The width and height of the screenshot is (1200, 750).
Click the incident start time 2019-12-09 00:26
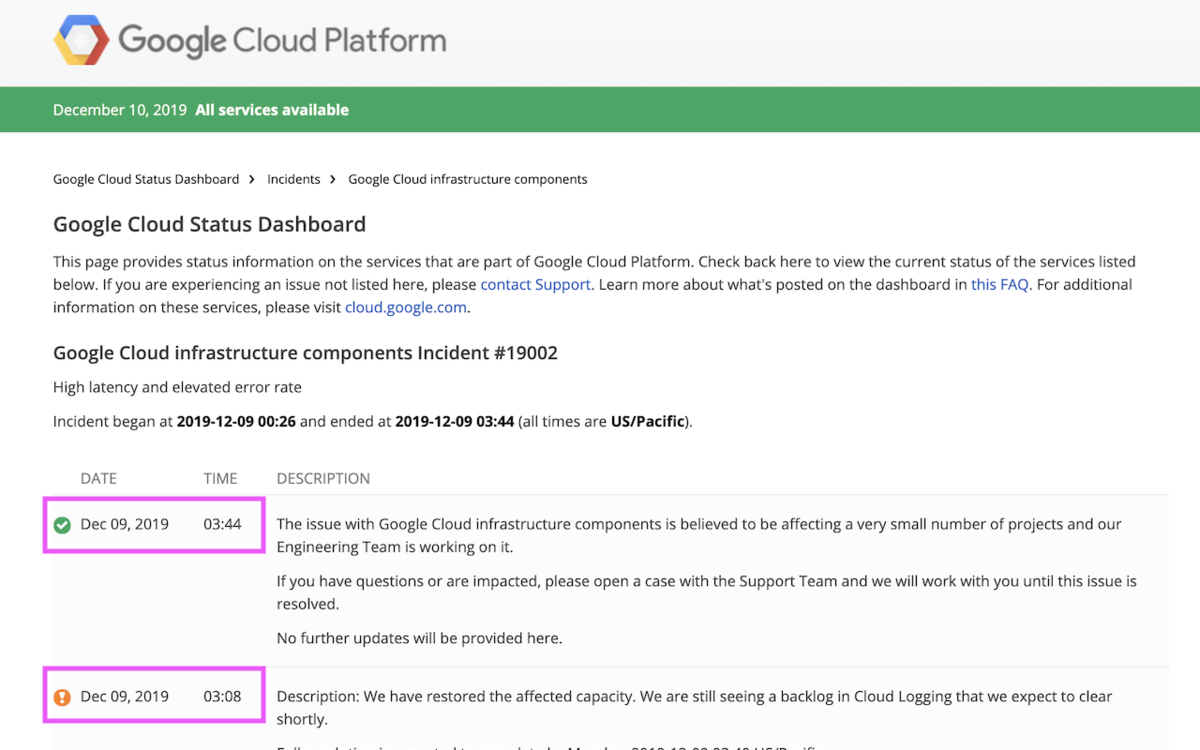(236, 421)
